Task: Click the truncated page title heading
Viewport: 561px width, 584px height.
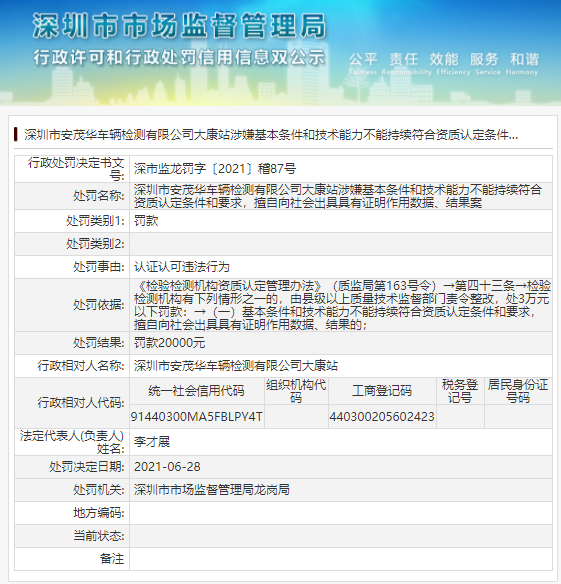Action: pyautogui.click(x=271, y=135)
